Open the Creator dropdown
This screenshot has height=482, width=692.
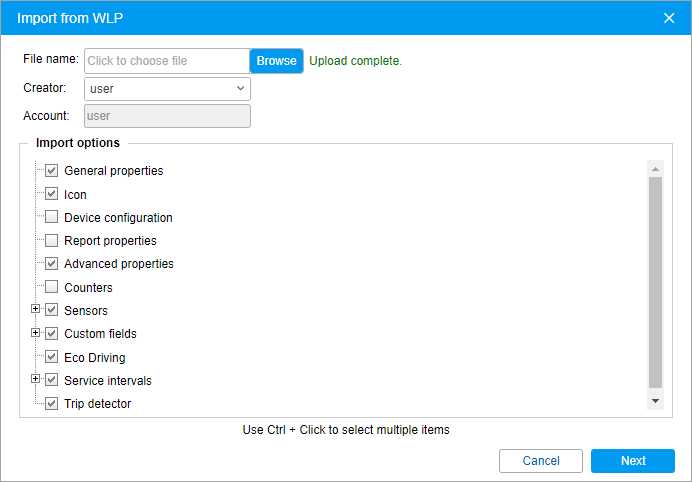(x=167, y=89)
